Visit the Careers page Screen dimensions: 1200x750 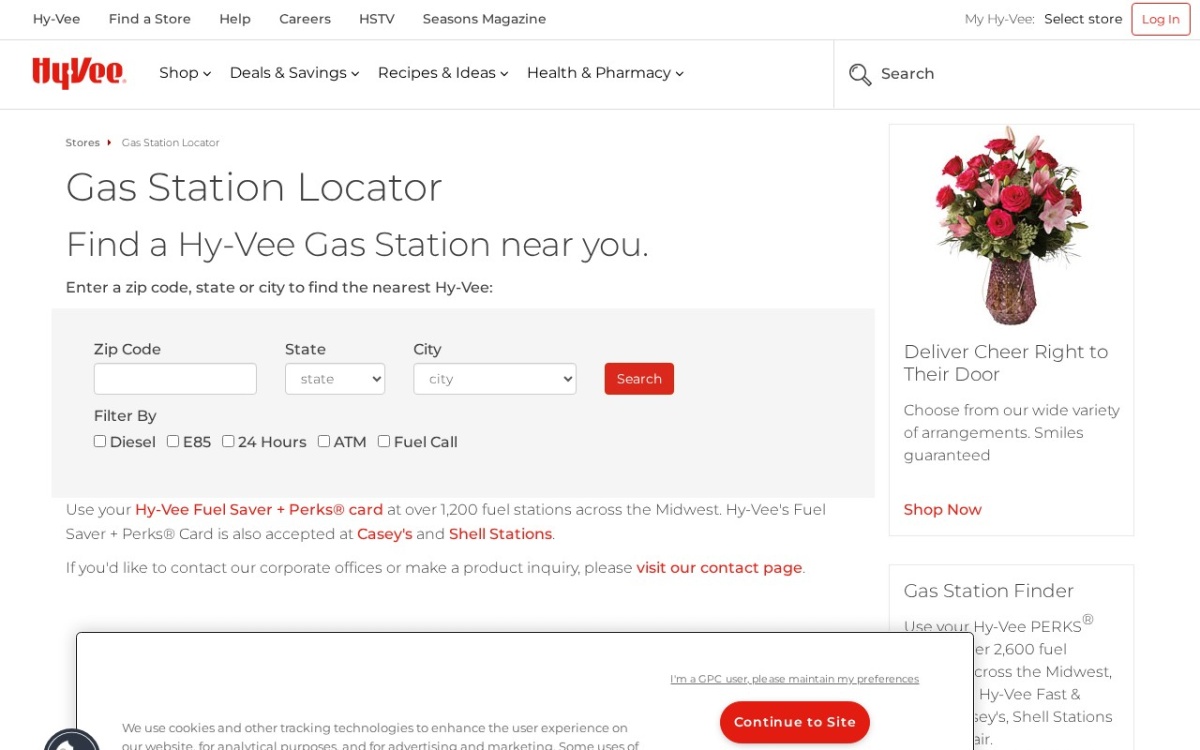[x=305, y=19]
